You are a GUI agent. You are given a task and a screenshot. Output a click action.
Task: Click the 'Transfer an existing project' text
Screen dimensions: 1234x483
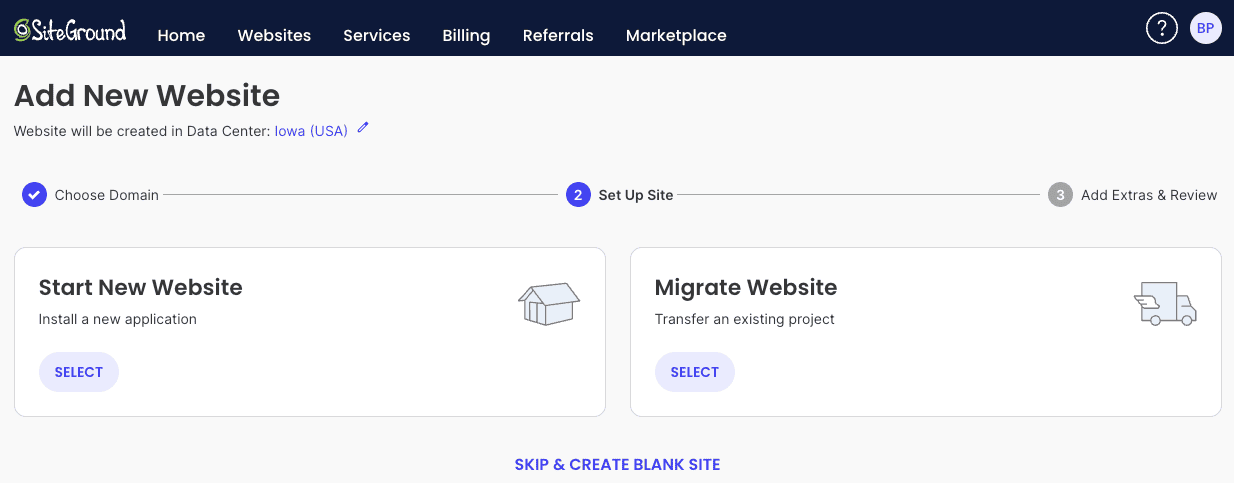(745, 320)
